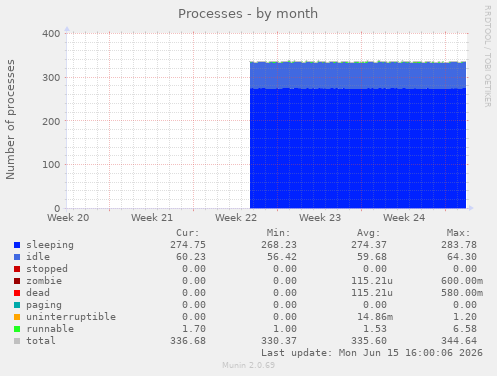Viewport: 497px width, 376px height.
Task: Click runnable maximum value 6.58
Action: pos(465,329)
